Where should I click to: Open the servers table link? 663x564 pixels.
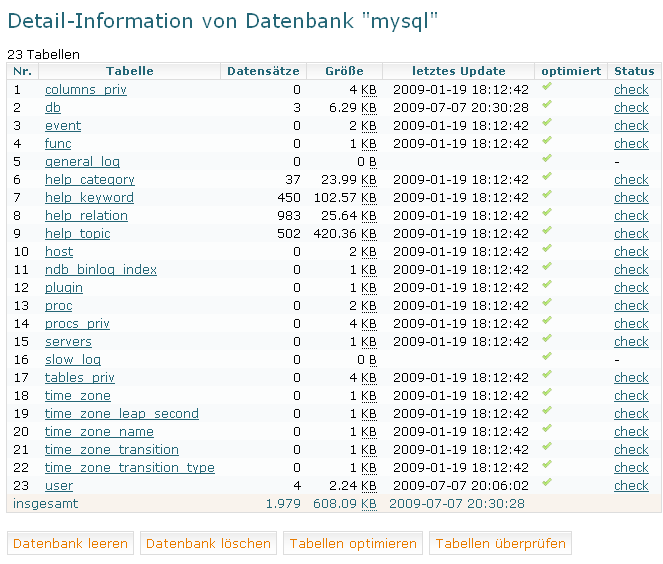coord(68,342)
